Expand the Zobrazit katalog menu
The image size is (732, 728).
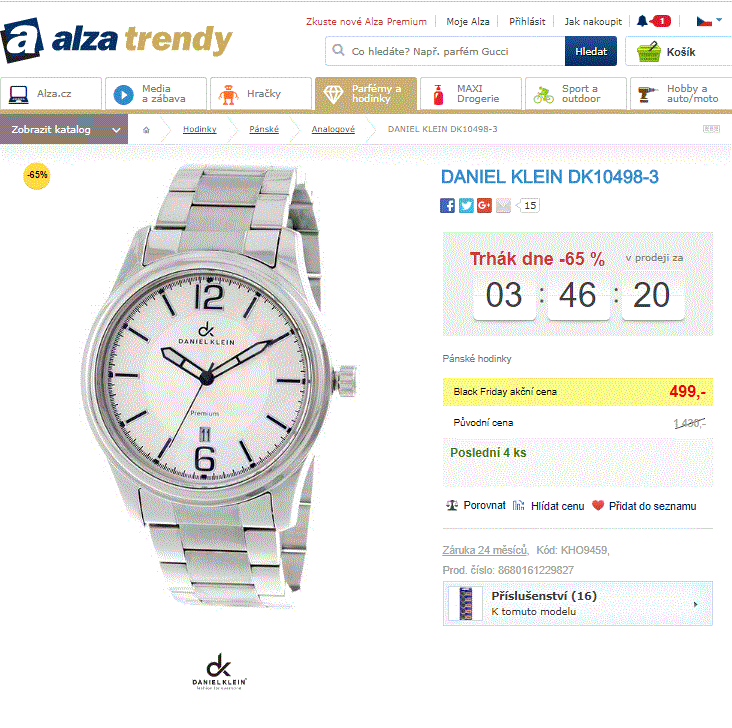64,130
